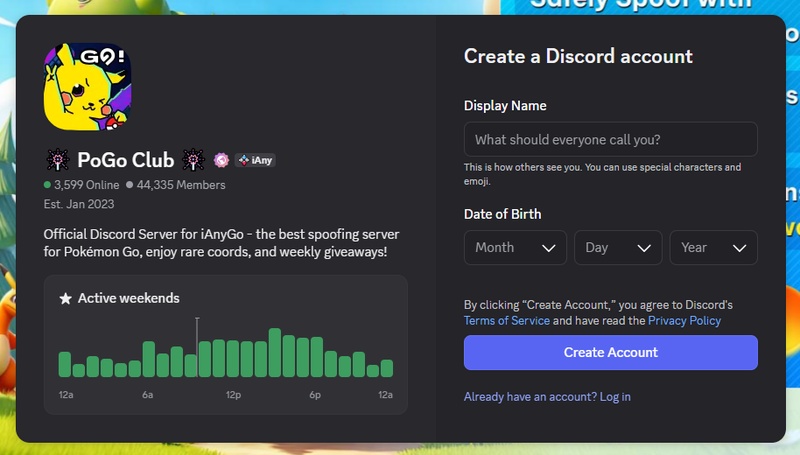800x455 pixels.
Task: Open the Terms of Service link
Action: tap(507, 321)
